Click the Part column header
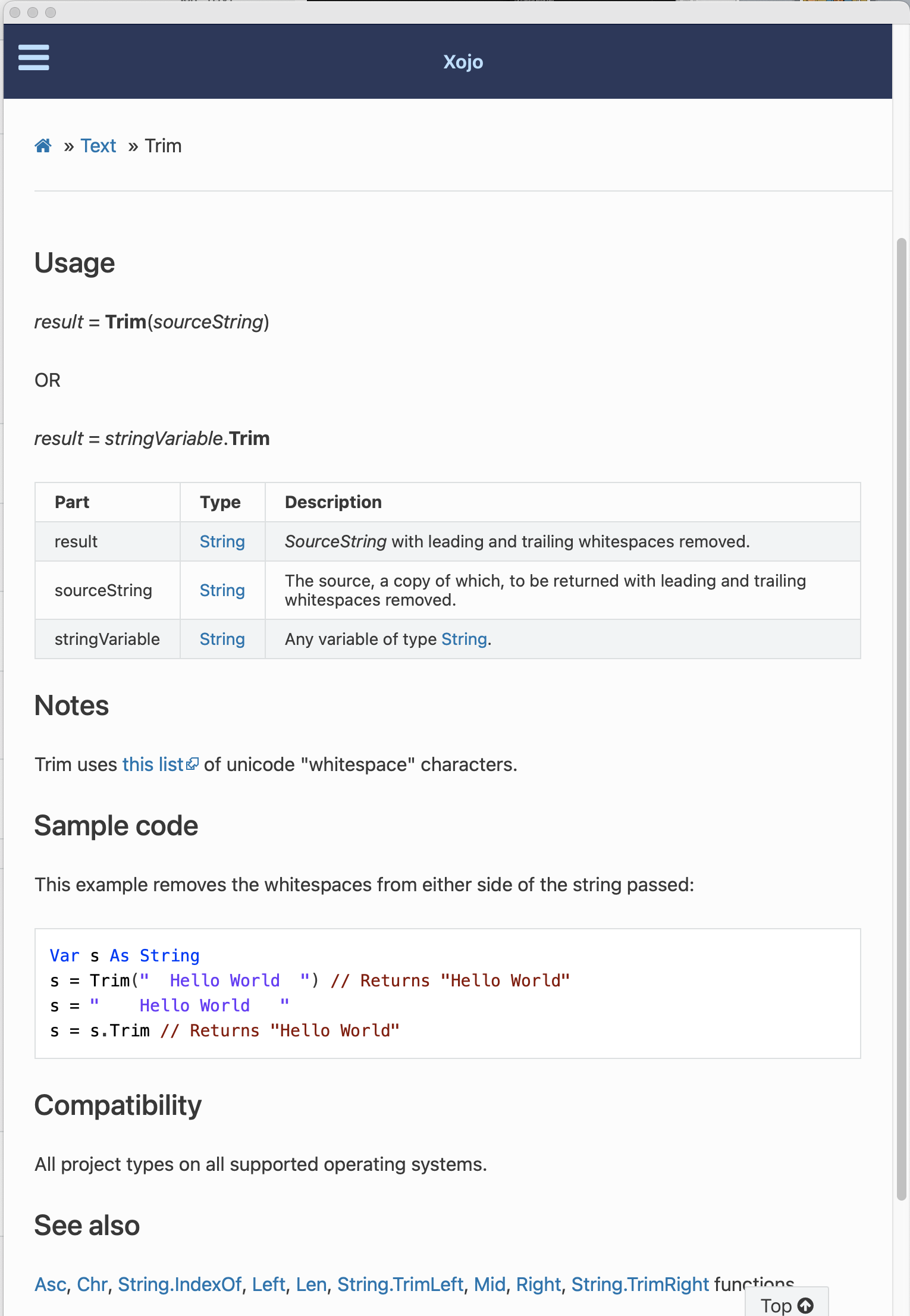 (108, 502)
